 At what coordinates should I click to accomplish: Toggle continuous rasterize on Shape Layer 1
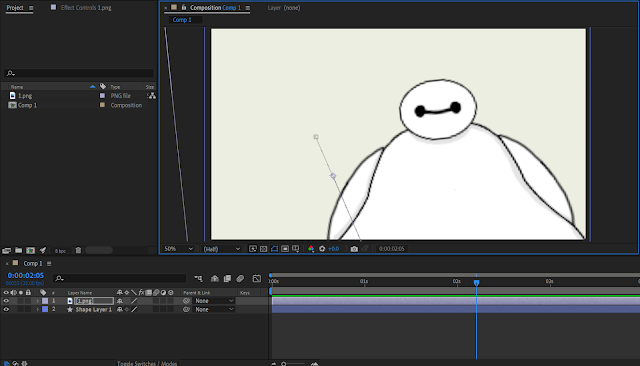coord(127,309)
